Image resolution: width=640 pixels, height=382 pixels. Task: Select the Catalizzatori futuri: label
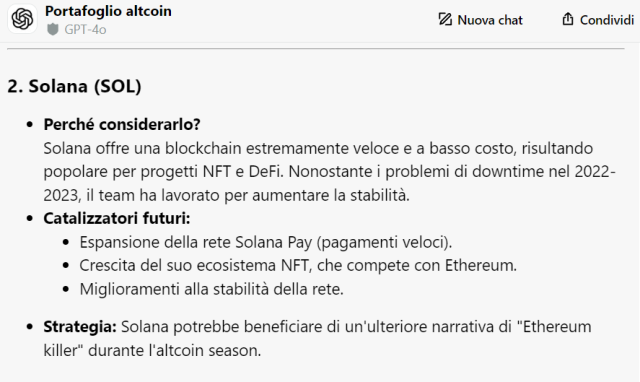click(x=117, y=218)
